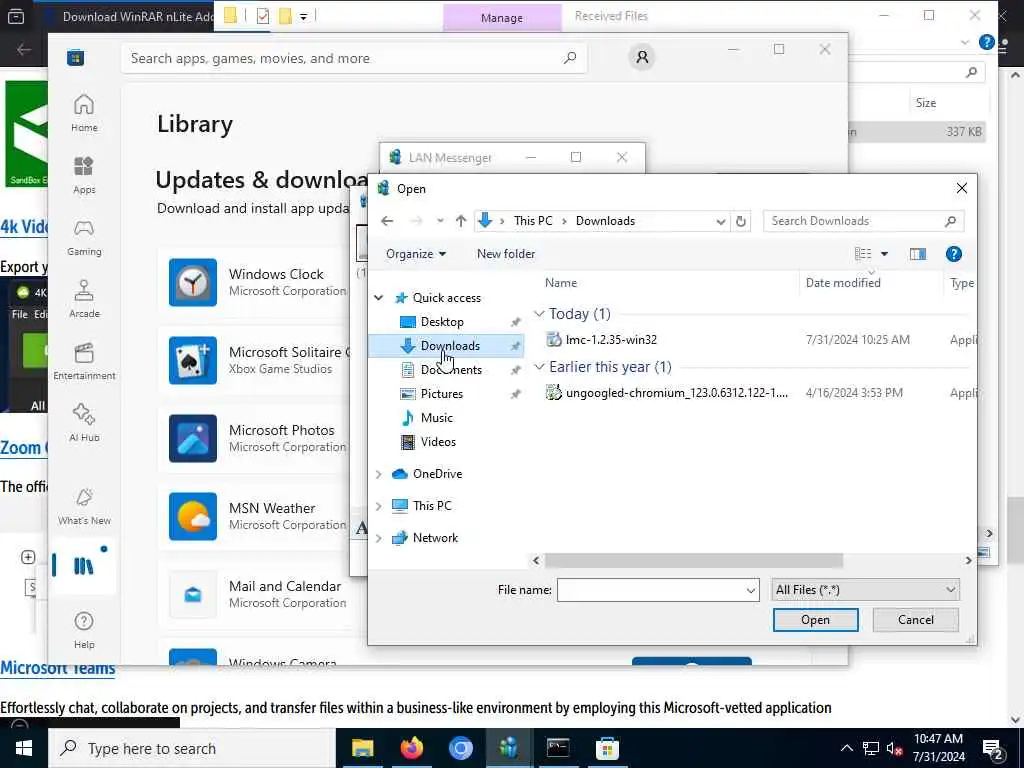Click the Microsoft Store profile icon
Viewport: 1024px width, 768px height.
(x=642, y=57)
